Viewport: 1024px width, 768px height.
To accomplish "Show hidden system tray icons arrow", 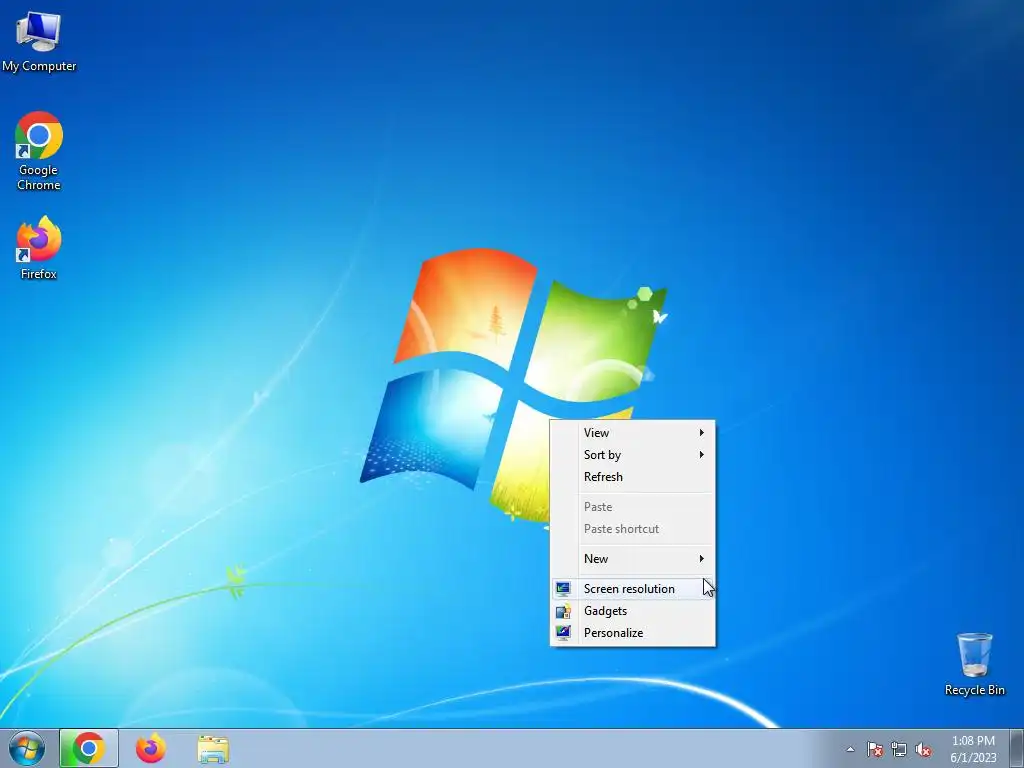I will [x=850, y=749].
